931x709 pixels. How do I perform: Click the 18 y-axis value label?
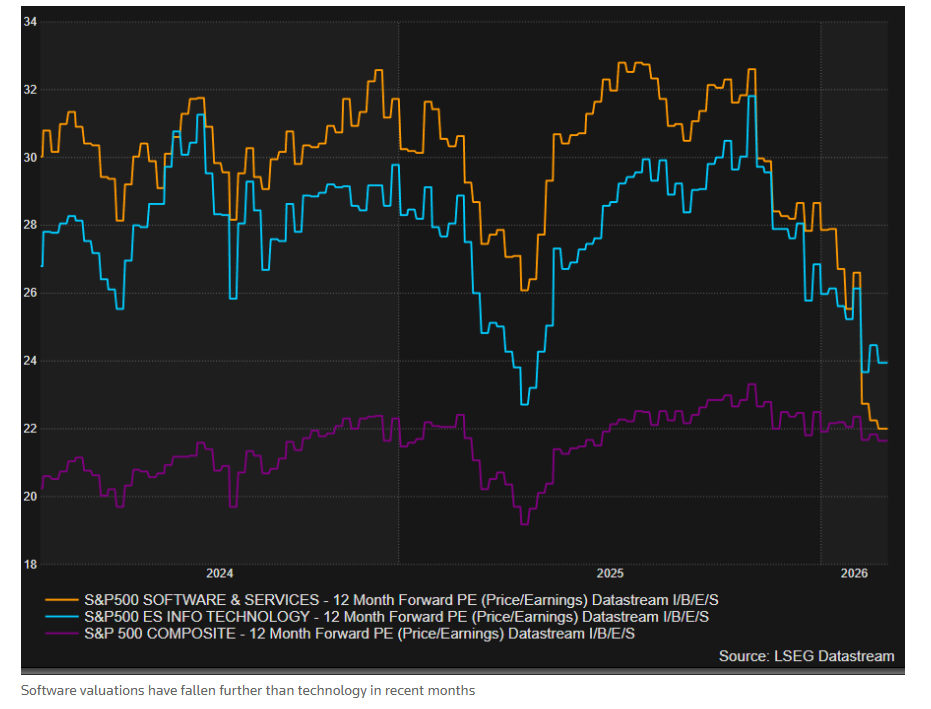[x=30, y=564]
